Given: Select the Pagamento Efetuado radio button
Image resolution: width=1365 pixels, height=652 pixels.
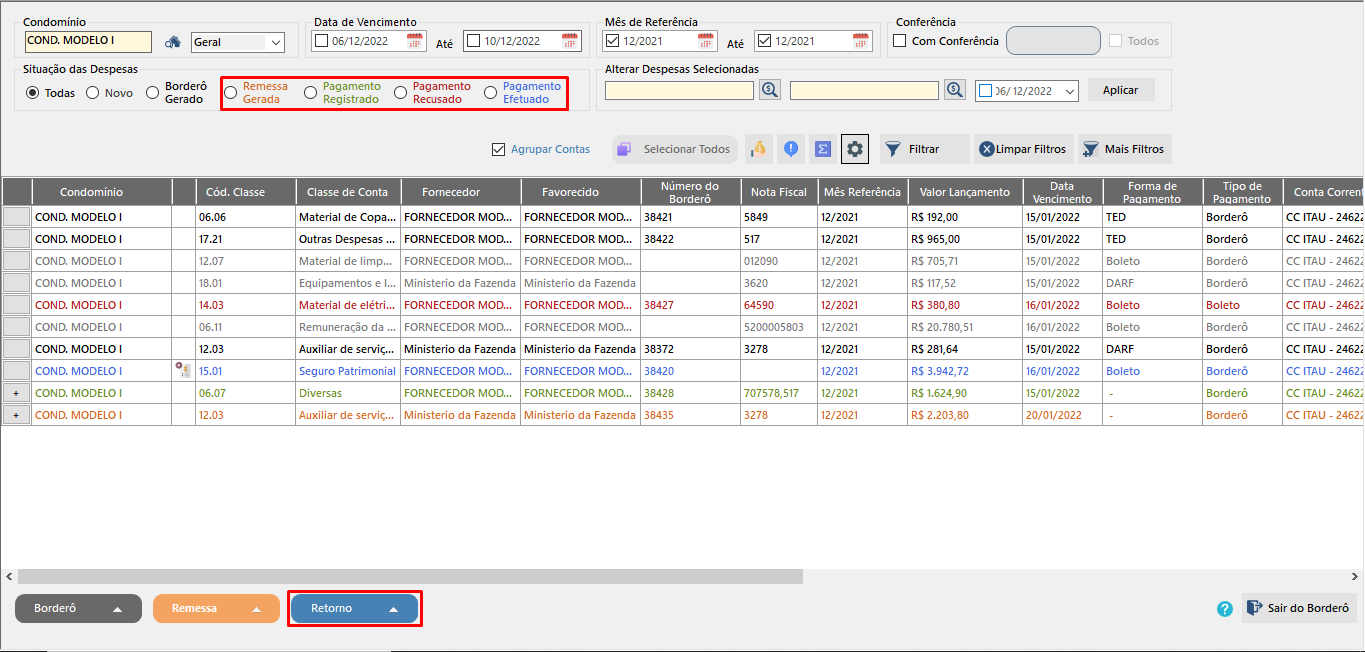Looking at the screenshot, I should 490,93.
